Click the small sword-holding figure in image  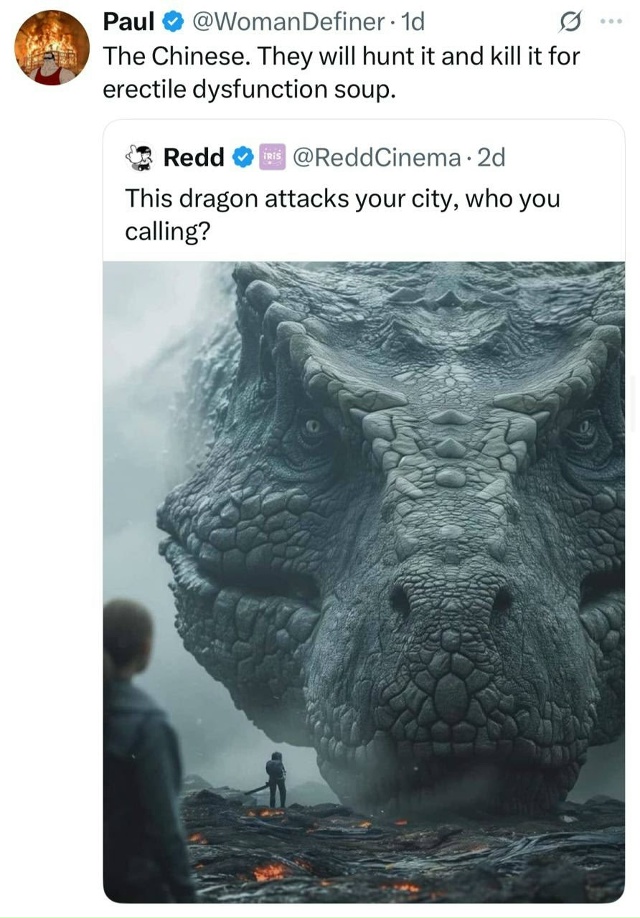275,780
